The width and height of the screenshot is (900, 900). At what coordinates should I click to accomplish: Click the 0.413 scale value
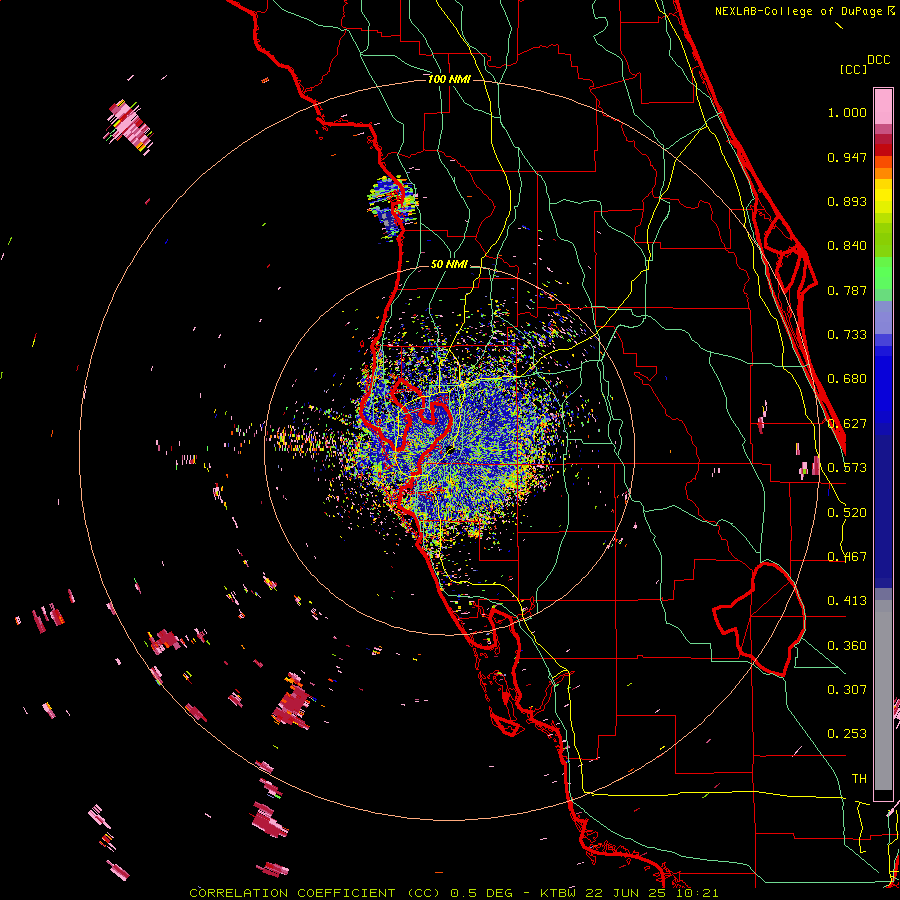click(847, 601)
